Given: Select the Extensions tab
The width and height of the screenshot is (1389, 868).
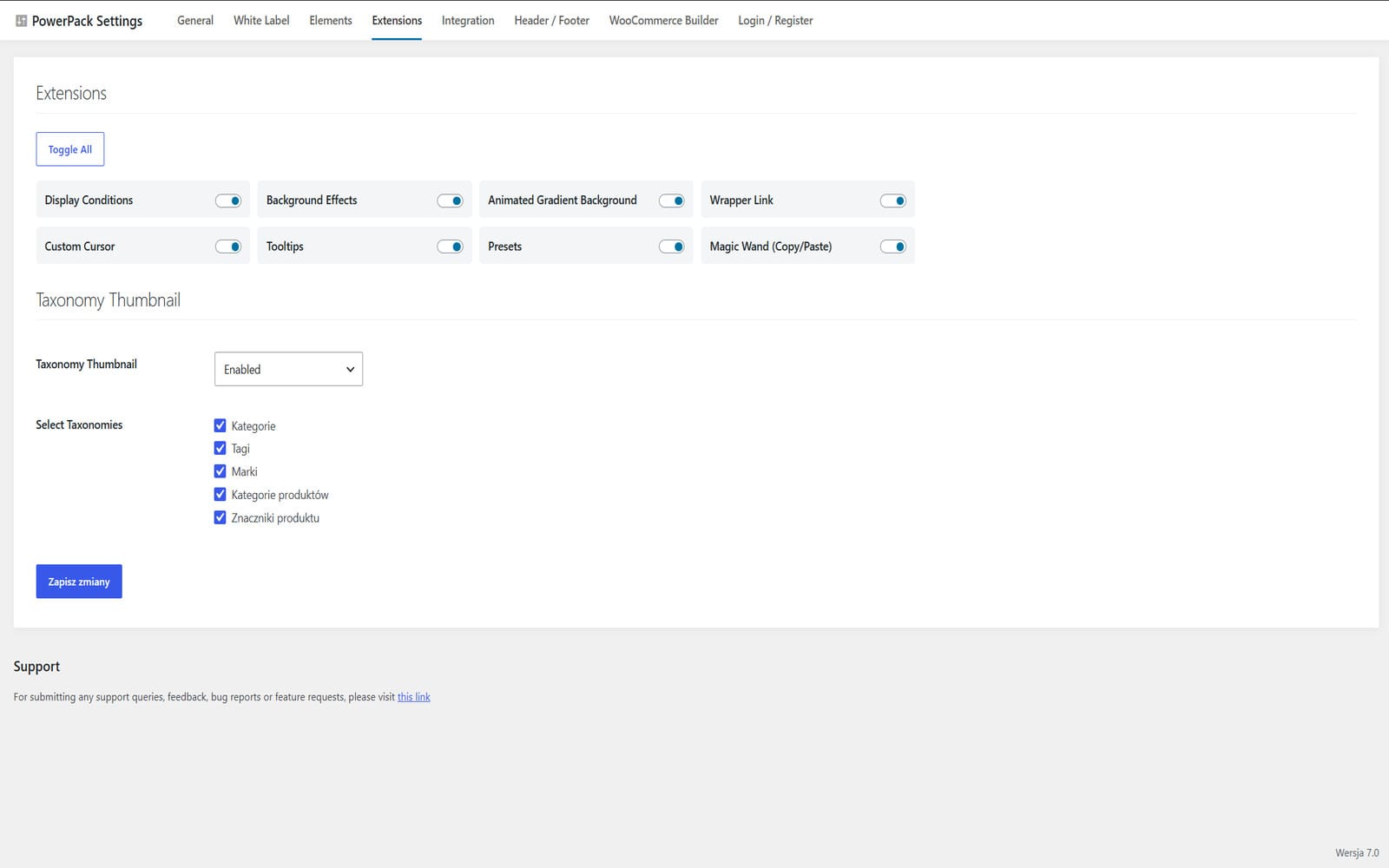Looking at the screenshot, I should click(x=397, y=21).
